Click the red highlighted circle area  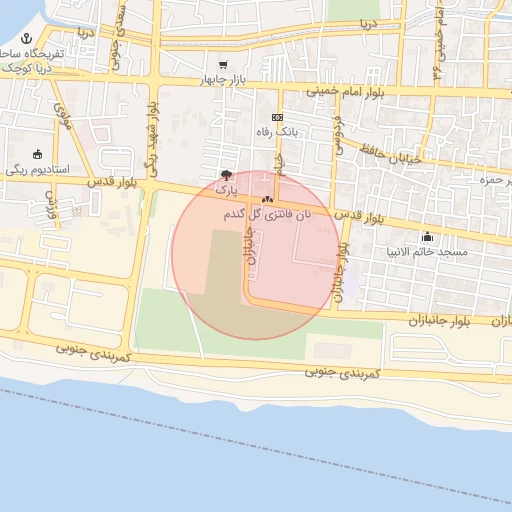[x=256, y=255]
